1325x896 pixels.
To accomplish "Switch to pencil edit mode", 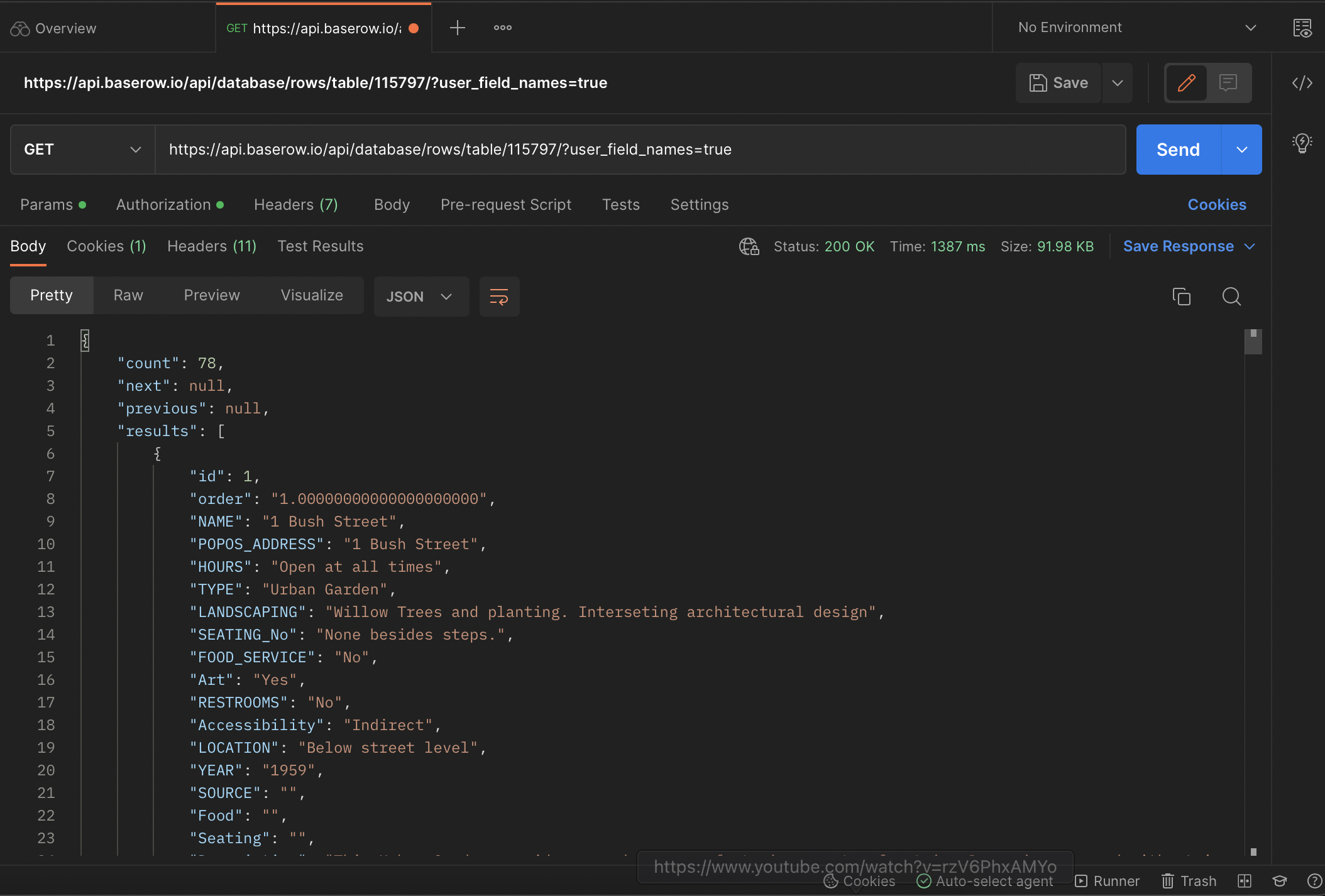I will (x=1186, y=83).
